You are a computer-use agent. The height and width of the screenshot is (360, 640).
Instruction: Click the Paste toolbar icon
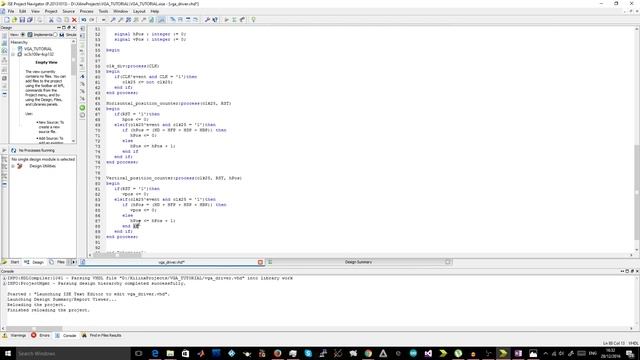[67, 20]
